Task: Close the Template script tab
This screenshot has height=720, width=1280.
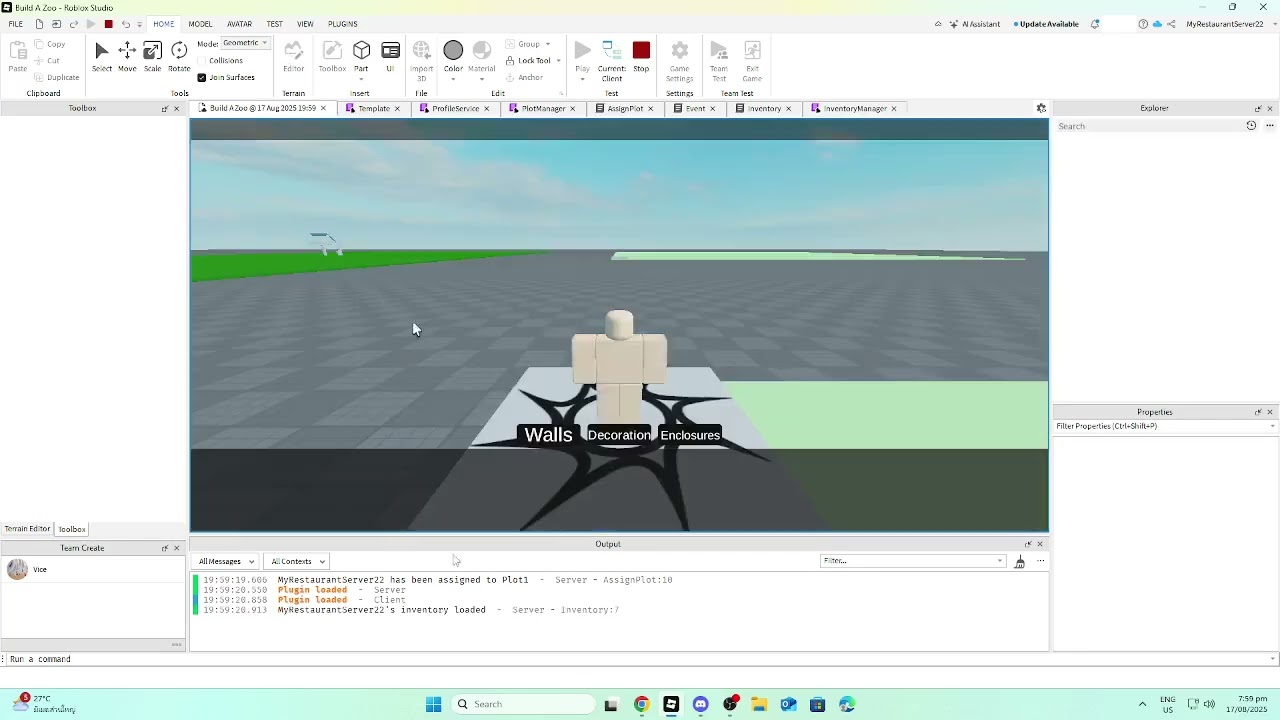Action: coord(397,109)
